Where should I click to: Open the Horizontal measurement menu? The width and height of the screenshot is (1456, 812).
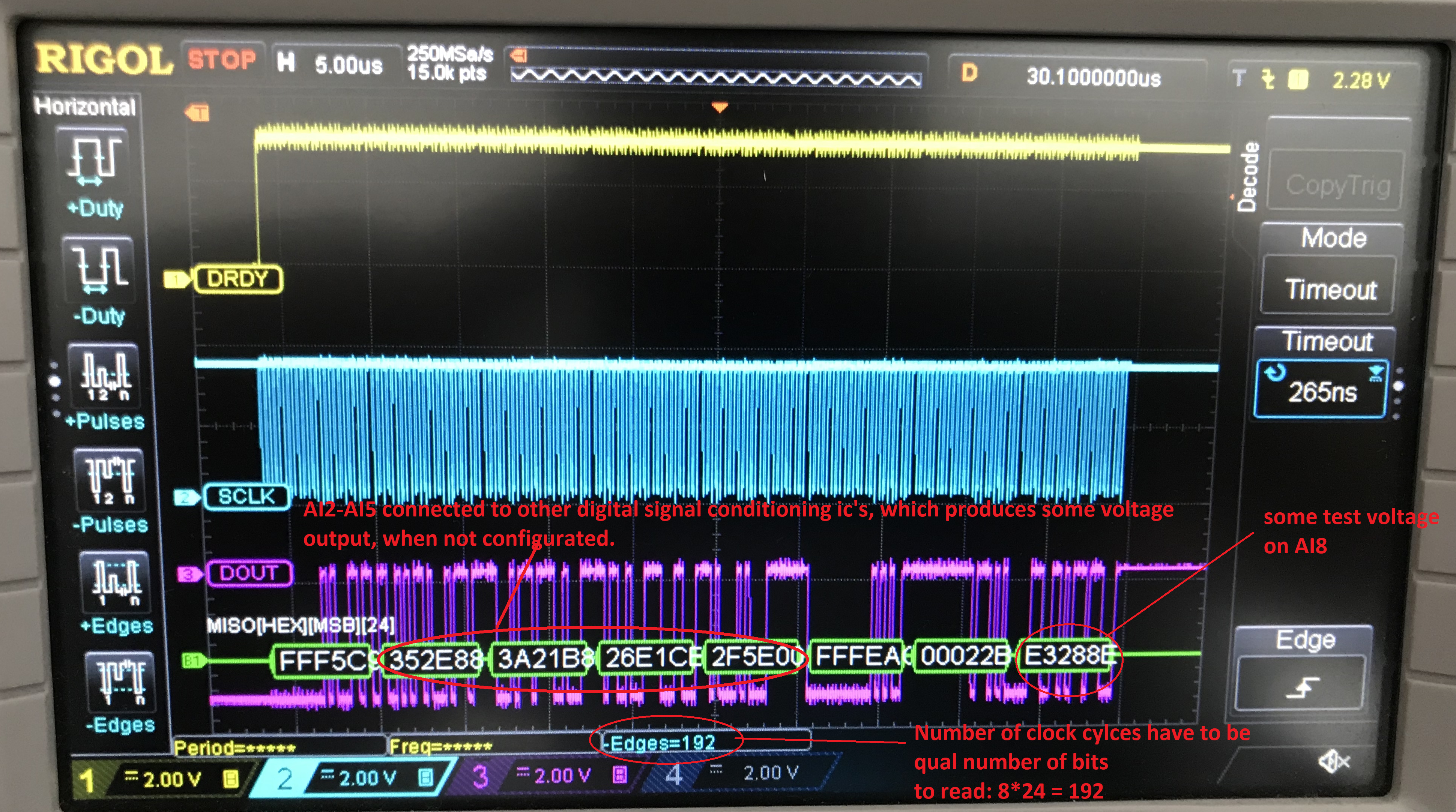85,106
